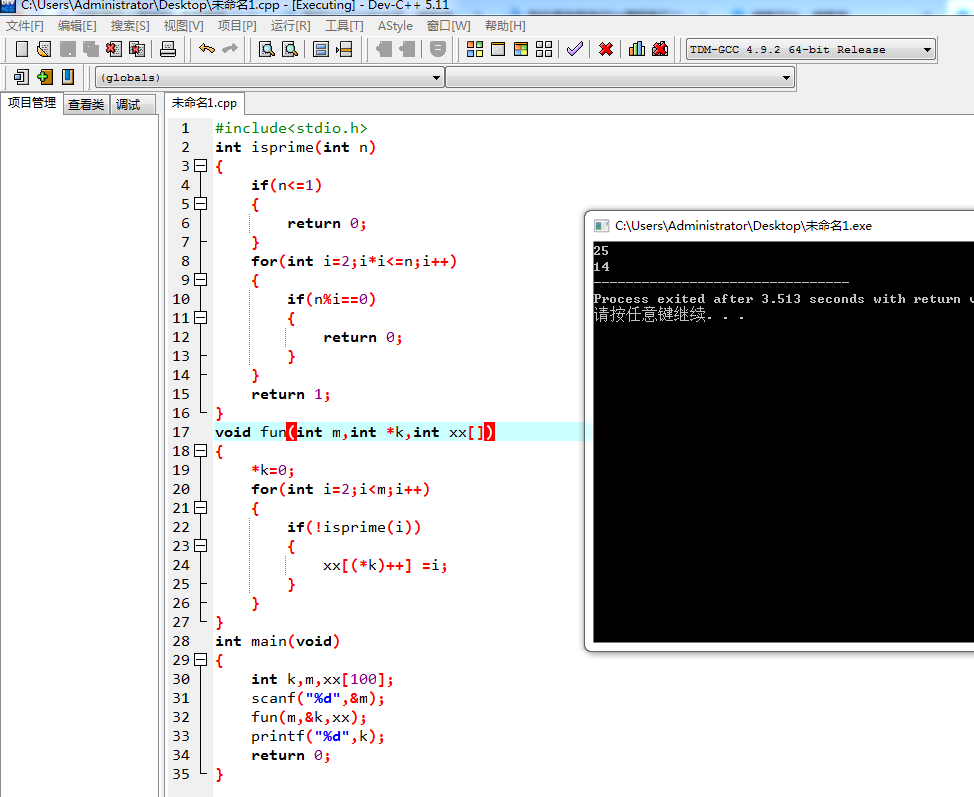
Task: Click the Delete Profiling Information icon
Action: pyautogui.click(x=660, y=49)
